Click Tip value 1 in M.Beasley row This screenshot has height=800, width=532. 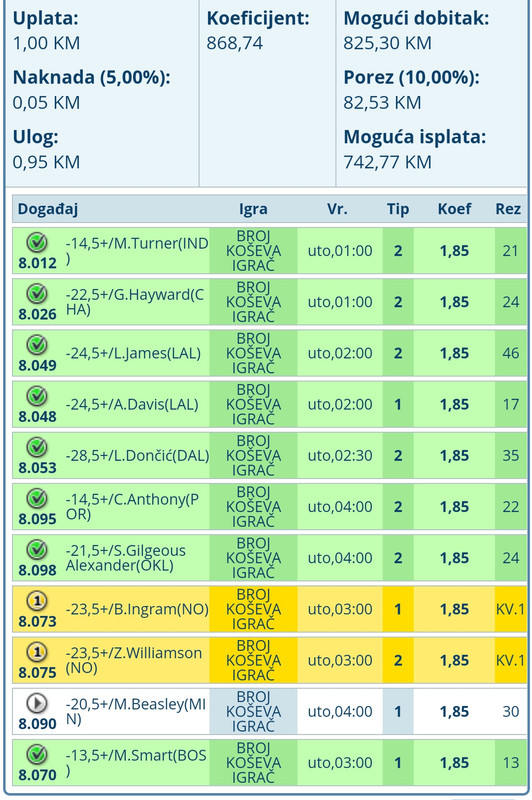point(398,711)
